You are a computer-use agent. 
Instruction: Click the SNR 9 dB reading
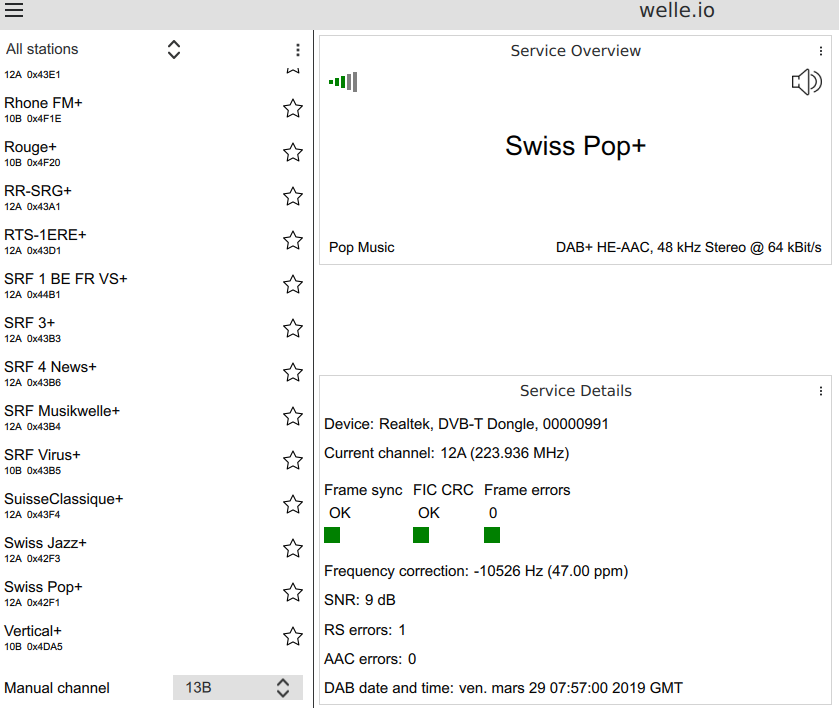coord(360,600)
